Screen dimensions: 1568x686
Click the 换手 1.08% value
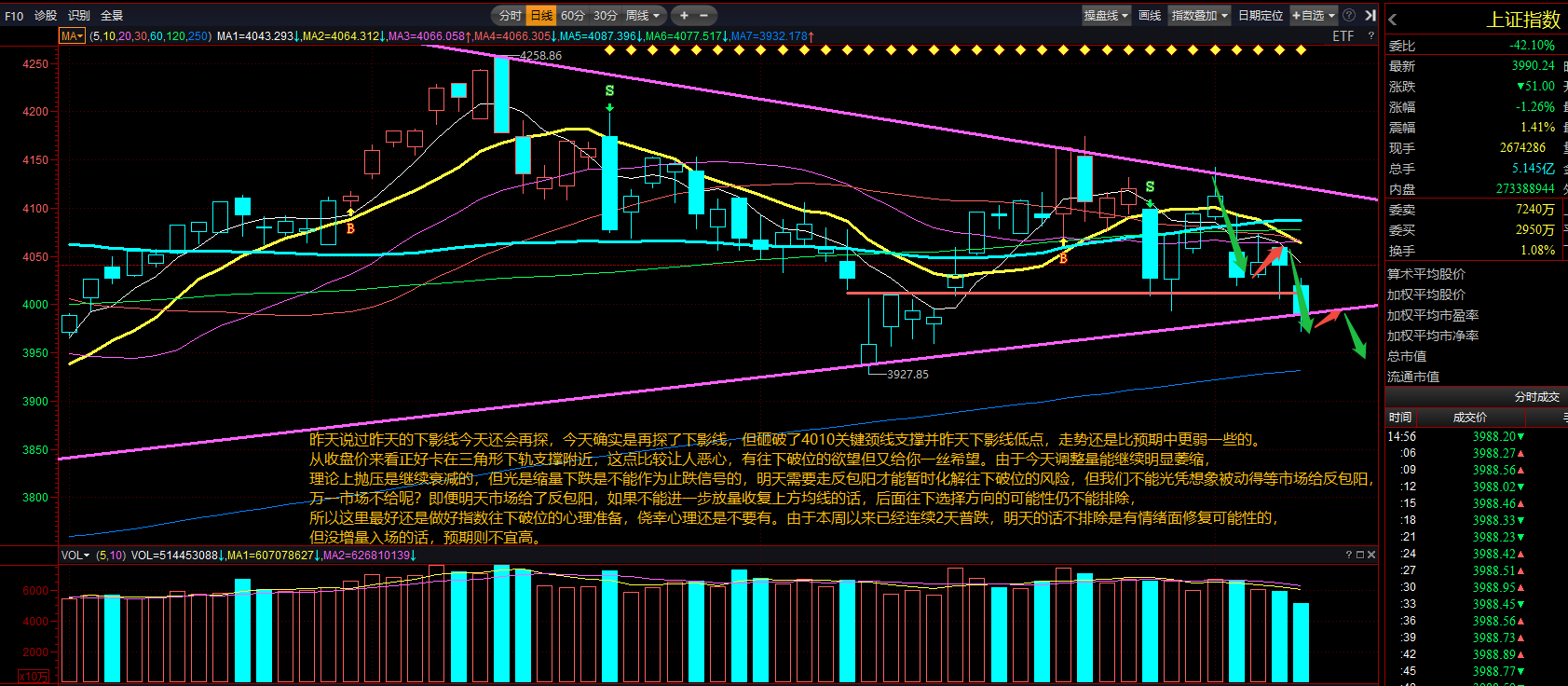click(x=1537, y=251)
